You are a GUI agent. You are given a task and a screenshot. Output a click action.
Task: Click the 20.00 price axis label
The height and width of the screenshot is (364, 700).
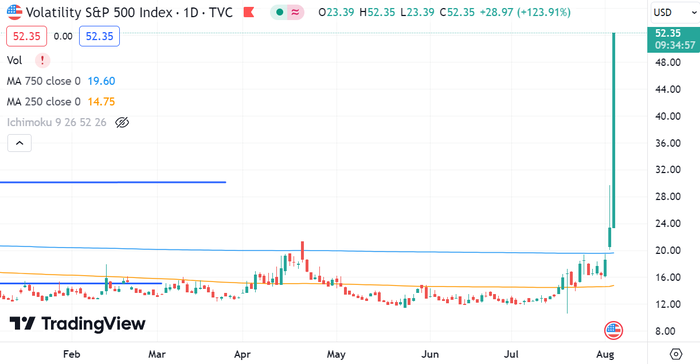[x=668, y=251]
